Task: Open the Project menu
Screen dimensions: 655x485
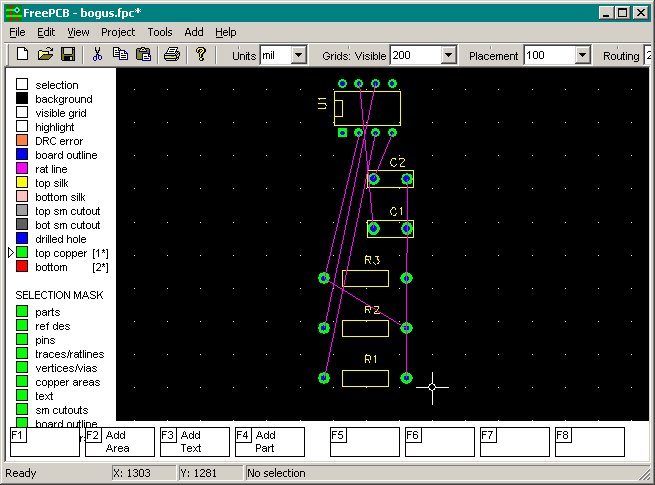Action: coord(118,32)
